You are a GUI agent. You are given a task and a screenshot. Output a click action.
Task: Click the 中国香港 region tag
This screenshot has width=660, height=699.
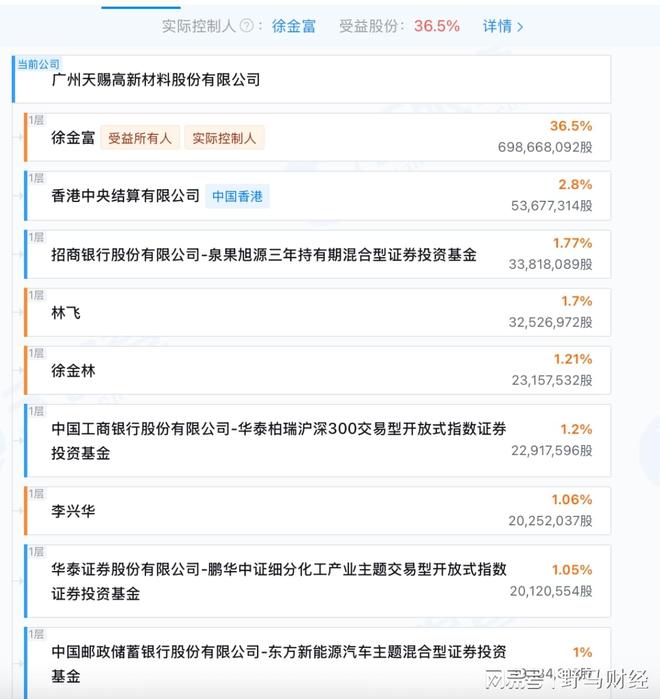tap(237, 196)
